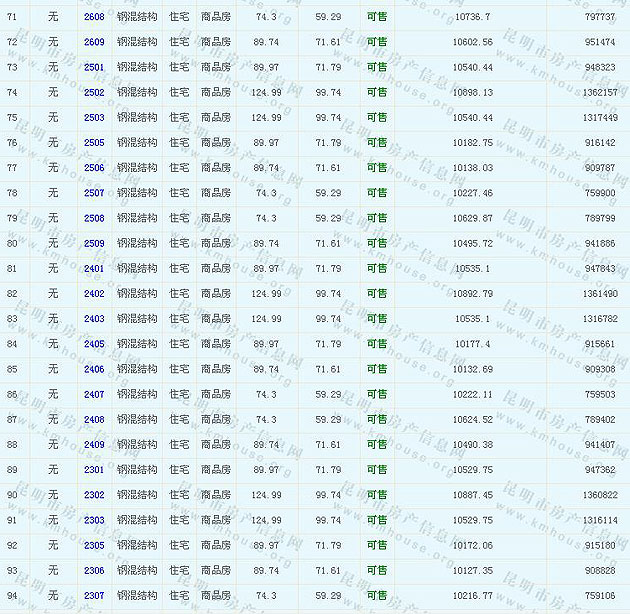This screenshot has width=630, height=614.
Task: Click the 2508 room number
Action: point(94,218)
